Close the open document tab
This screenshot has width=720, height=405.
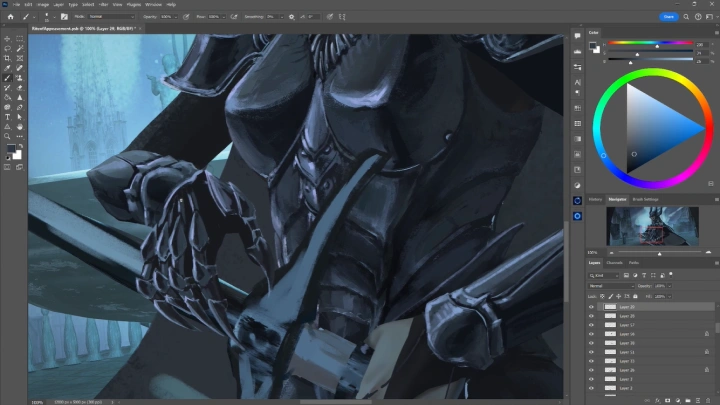[x=140, y=28]
